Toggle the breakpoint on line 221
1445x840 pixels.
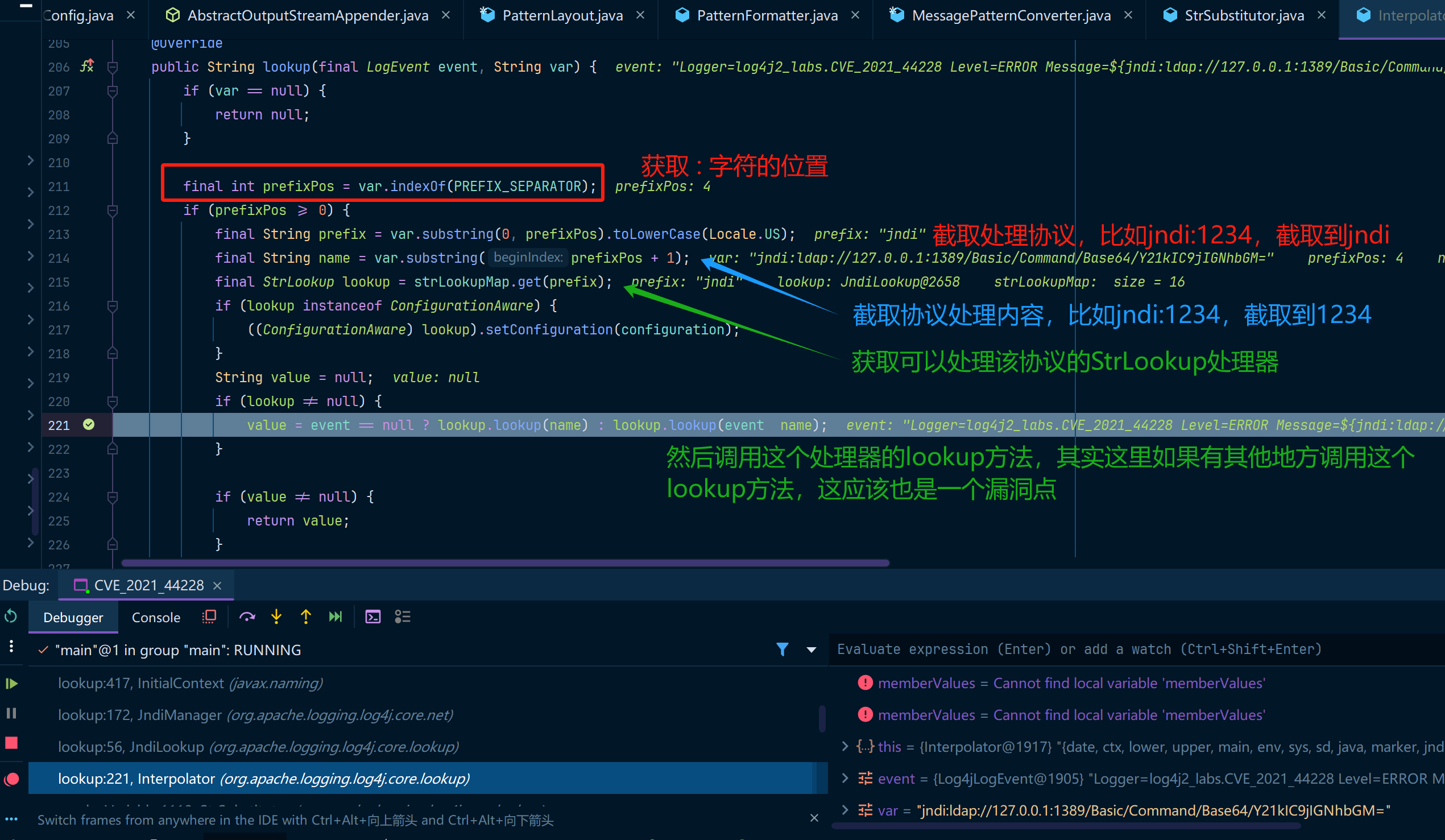89,424
